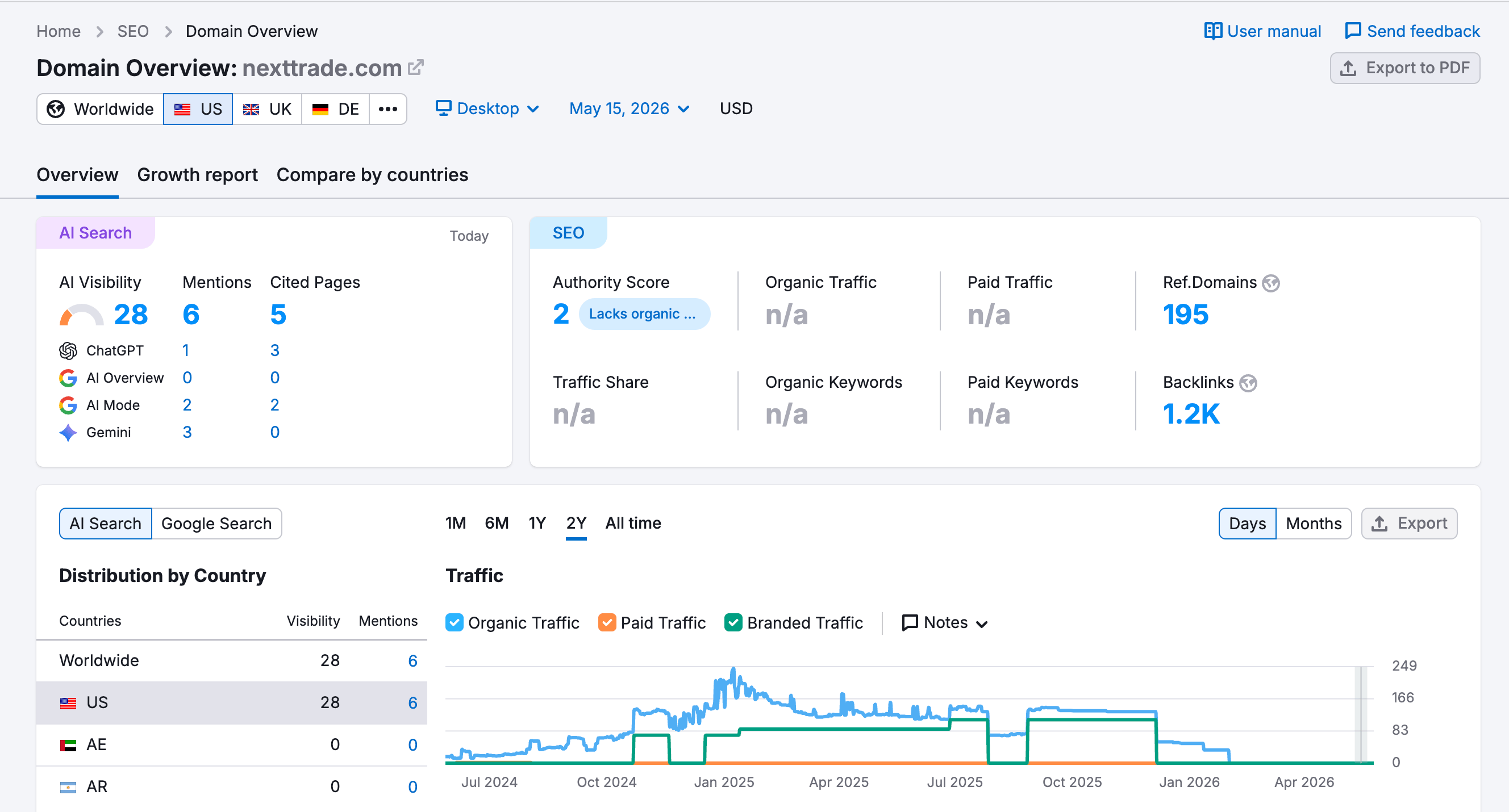Select the Worldwide database
Viewport: 1509px width, 812px height.
click(100, 109)
